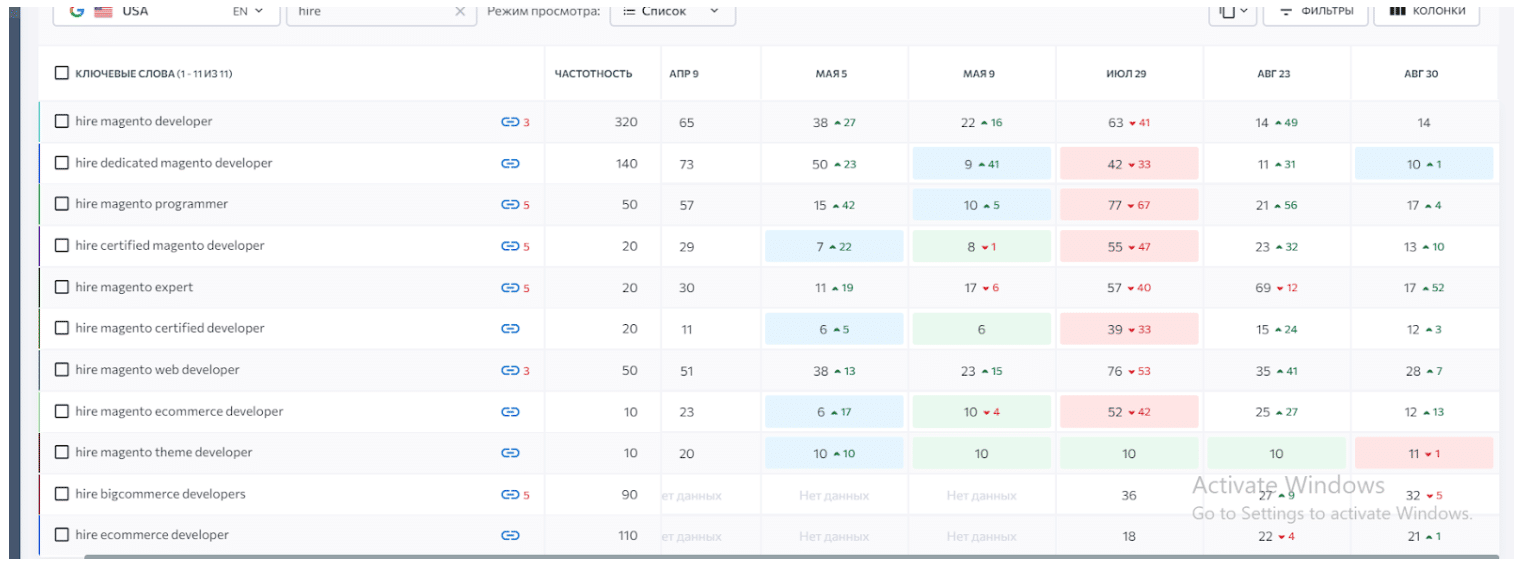Click the АПР 9 column header

684,74
